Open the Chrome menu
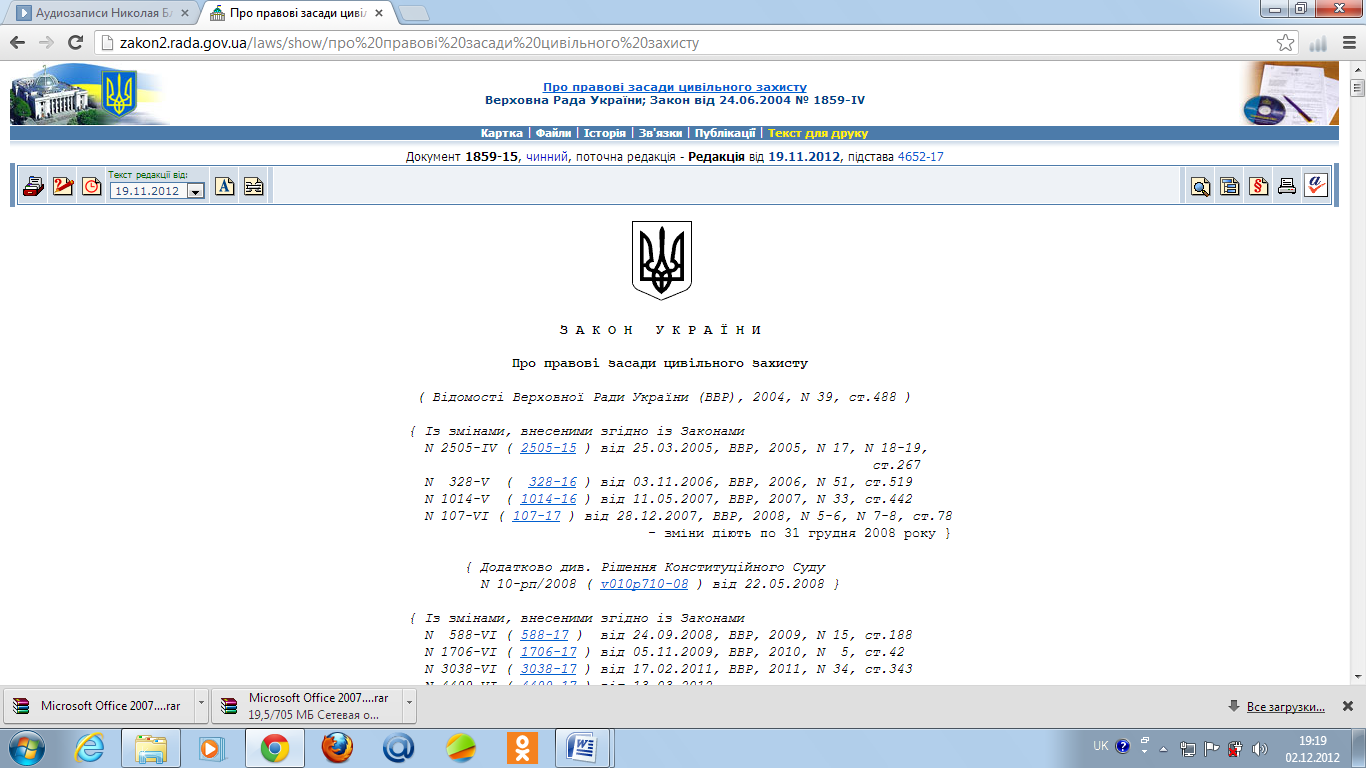Viewport: 1366px width, 768px height. point(1347,43)
